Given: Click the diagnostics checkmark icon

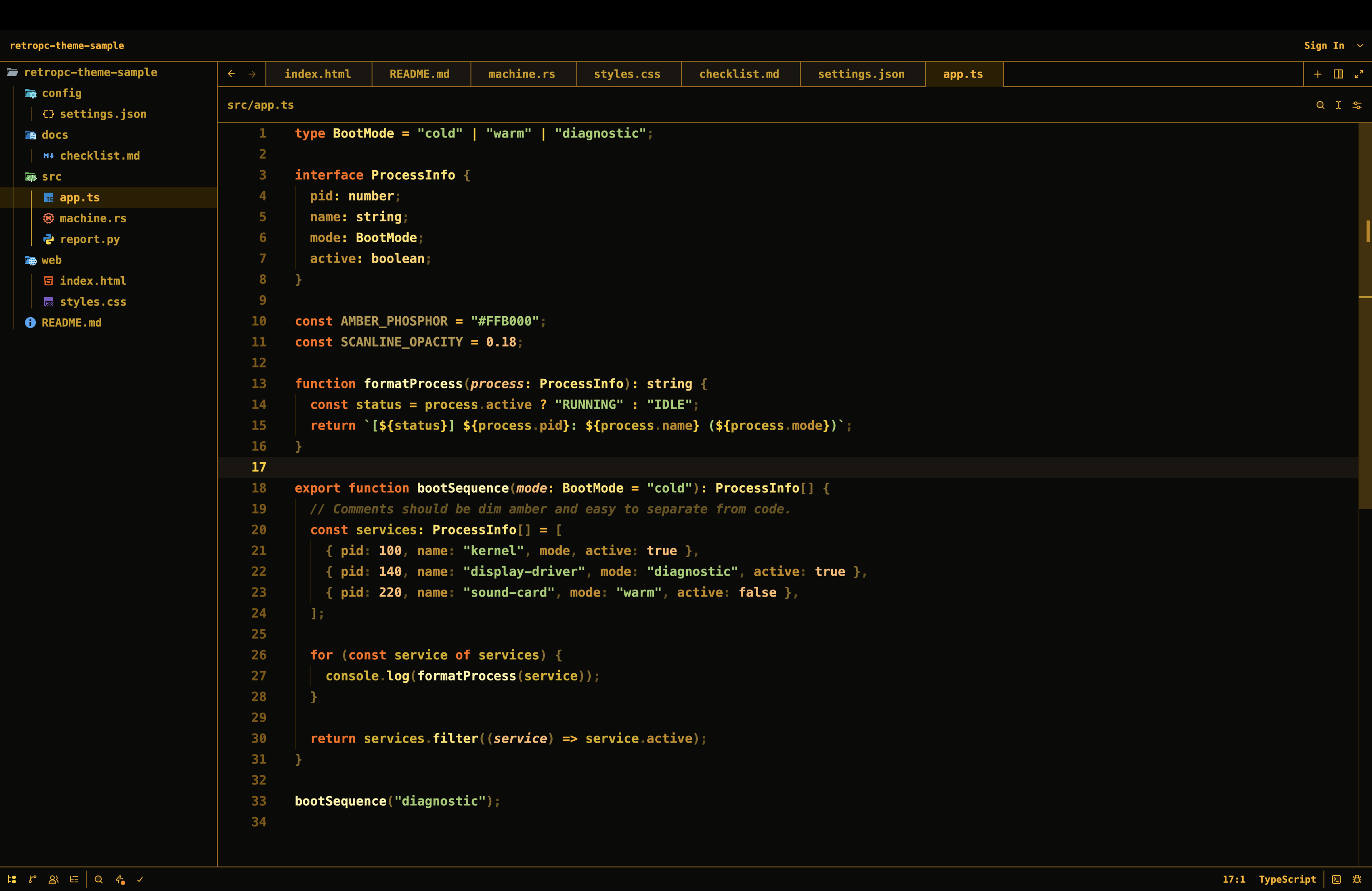Looking at the screenshot, I should [140, 880].
